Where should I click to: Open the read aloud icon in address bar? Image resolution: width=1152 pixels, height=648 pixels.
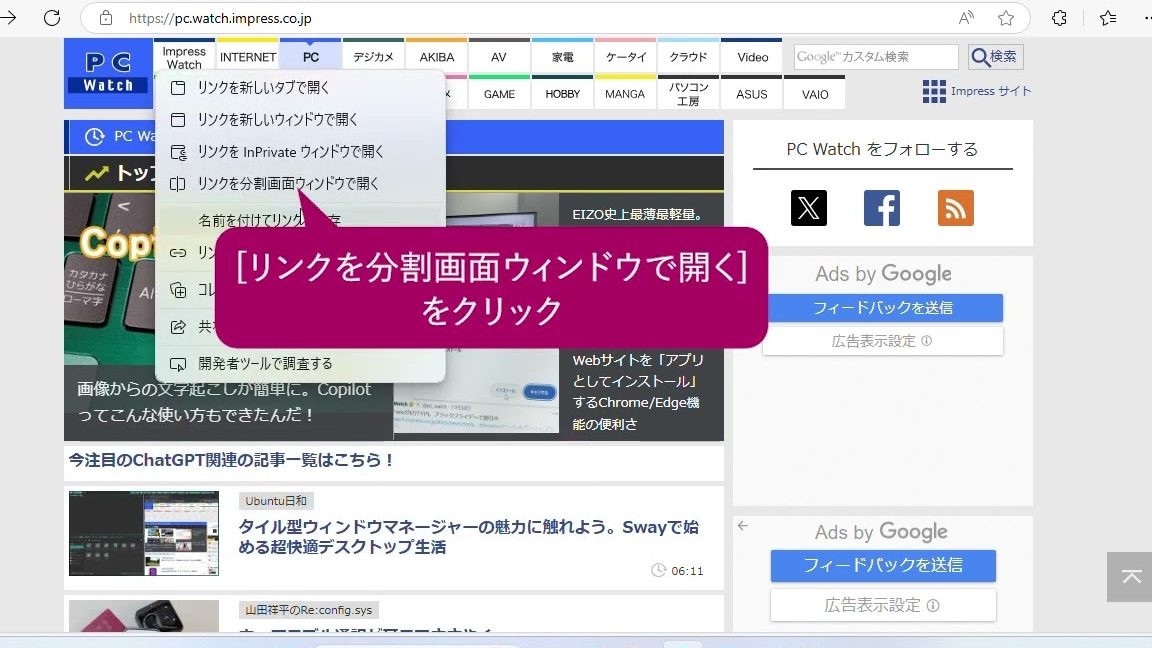pos(966,18)
